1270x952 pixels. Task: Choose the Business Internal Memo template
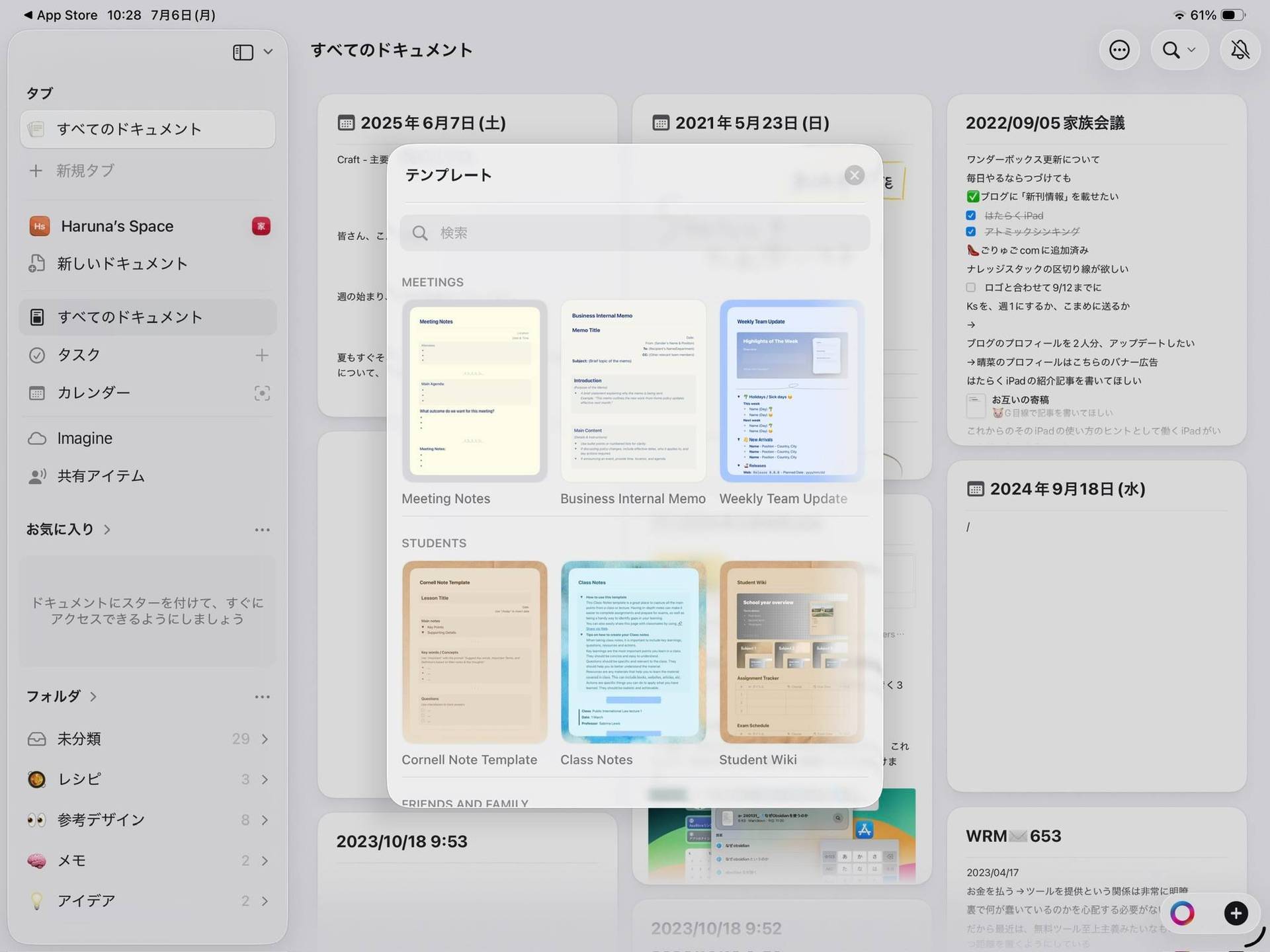[x=633, y=391]
